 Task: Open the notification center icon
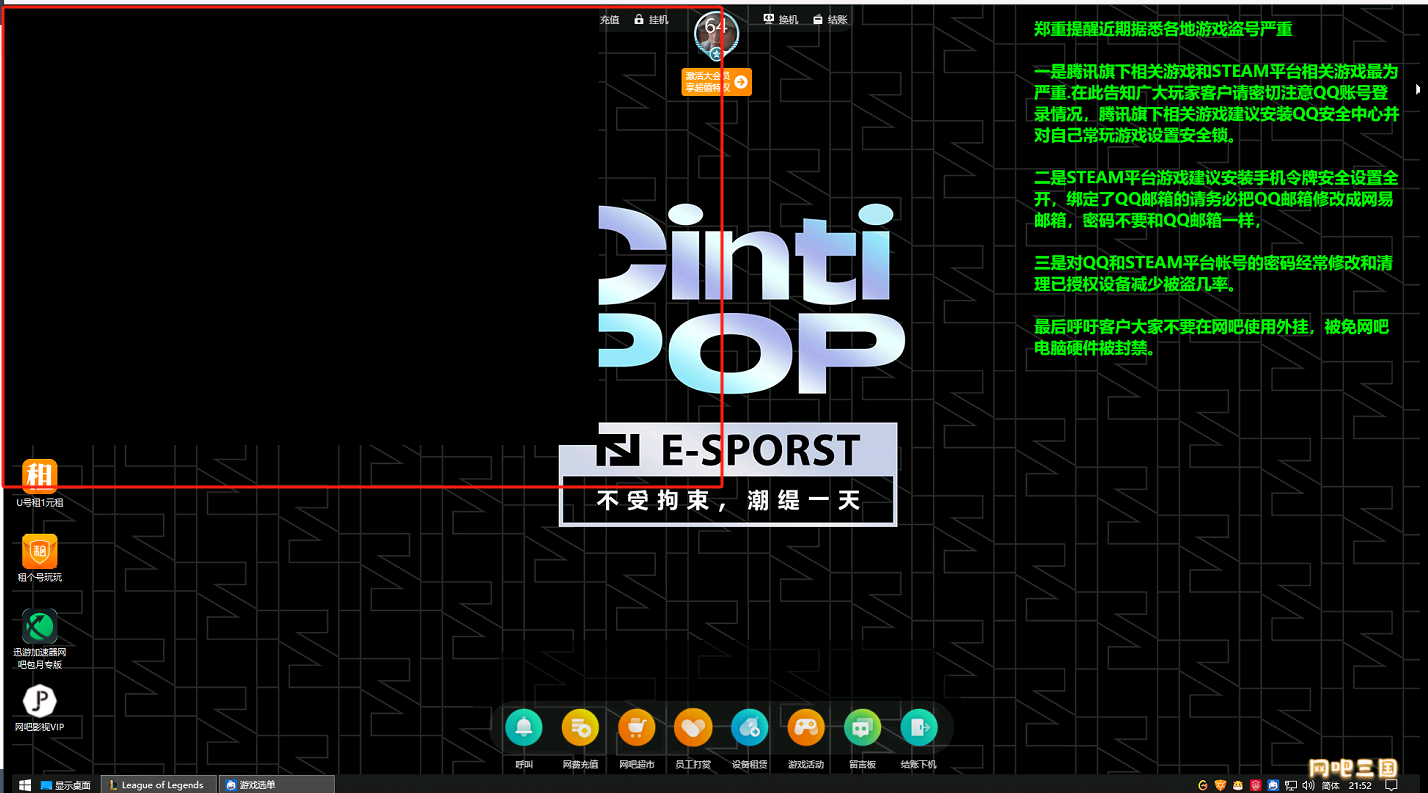click(x=1391, y=785)
